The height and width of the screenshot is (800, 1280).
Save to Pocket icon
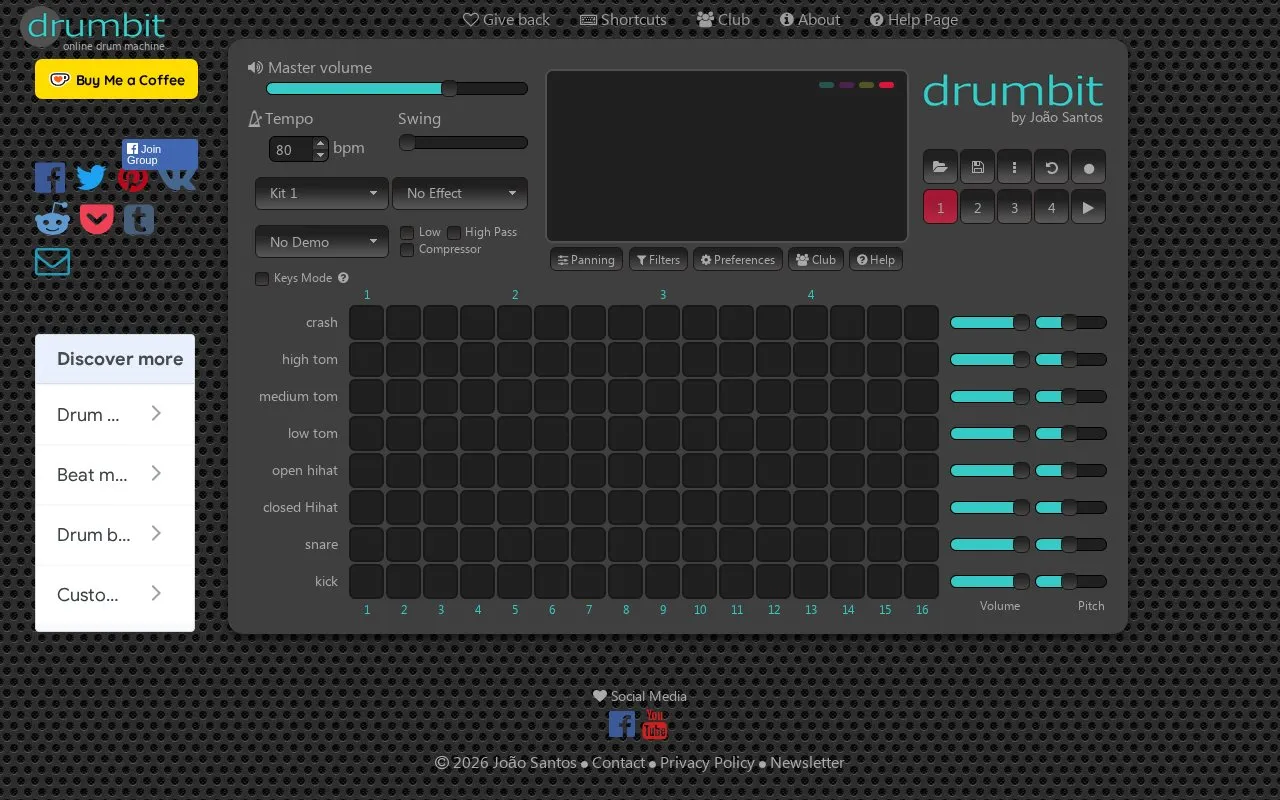coord(96,219)
